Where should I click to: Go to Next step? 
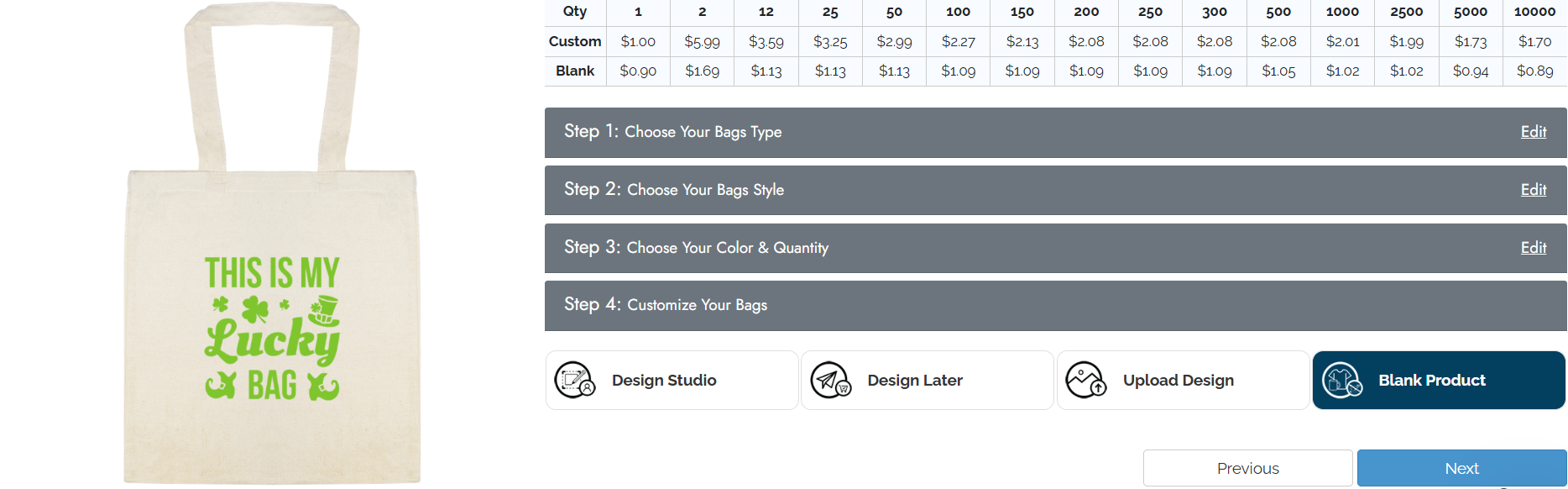1461,468
